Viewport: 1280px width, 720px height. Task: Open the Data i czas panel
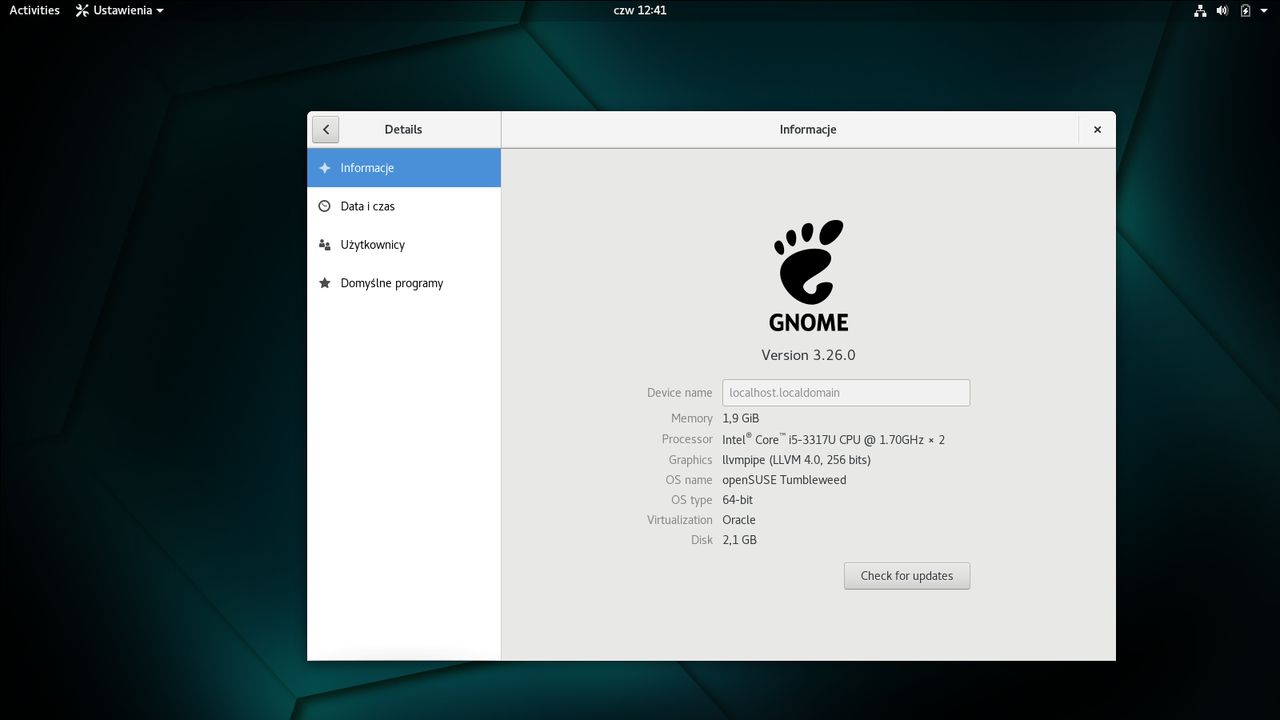tap(404, 206)
